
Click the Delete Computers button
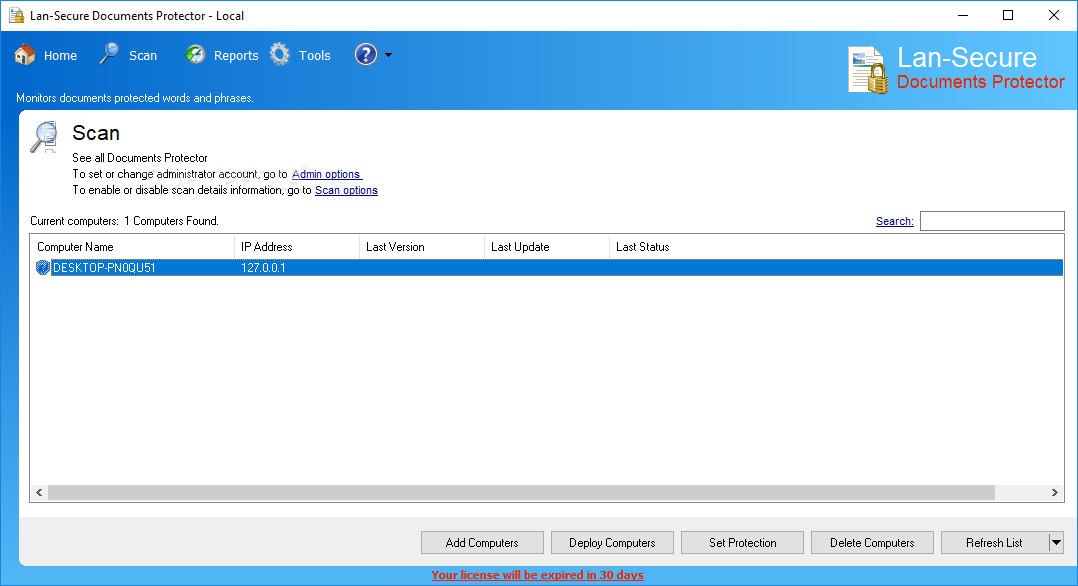pyautogui.click(x=872, y=543)
